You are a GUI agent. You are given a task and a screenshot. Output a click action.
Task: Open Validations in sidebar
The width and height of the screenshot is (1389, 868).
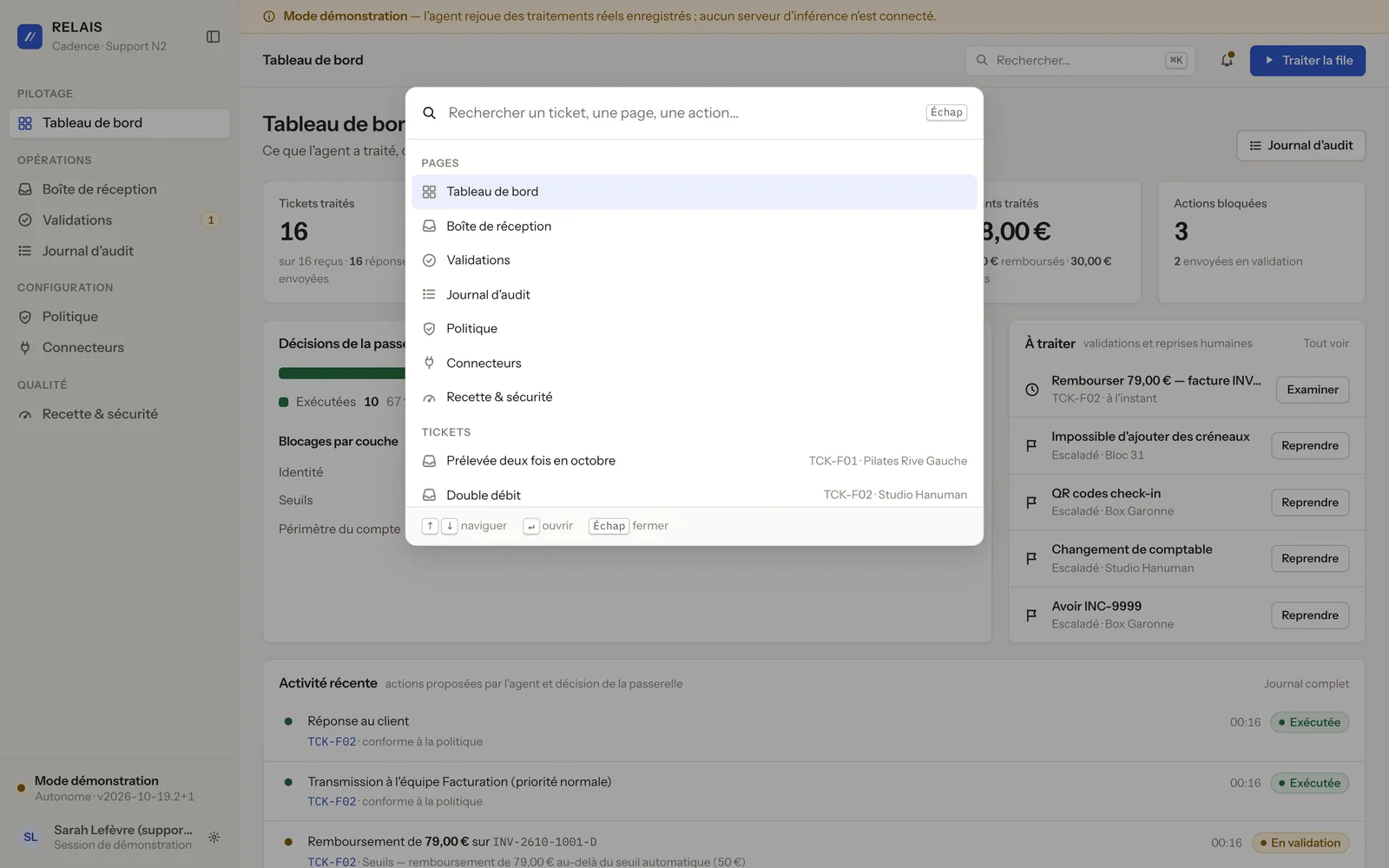tap(119, 220)
